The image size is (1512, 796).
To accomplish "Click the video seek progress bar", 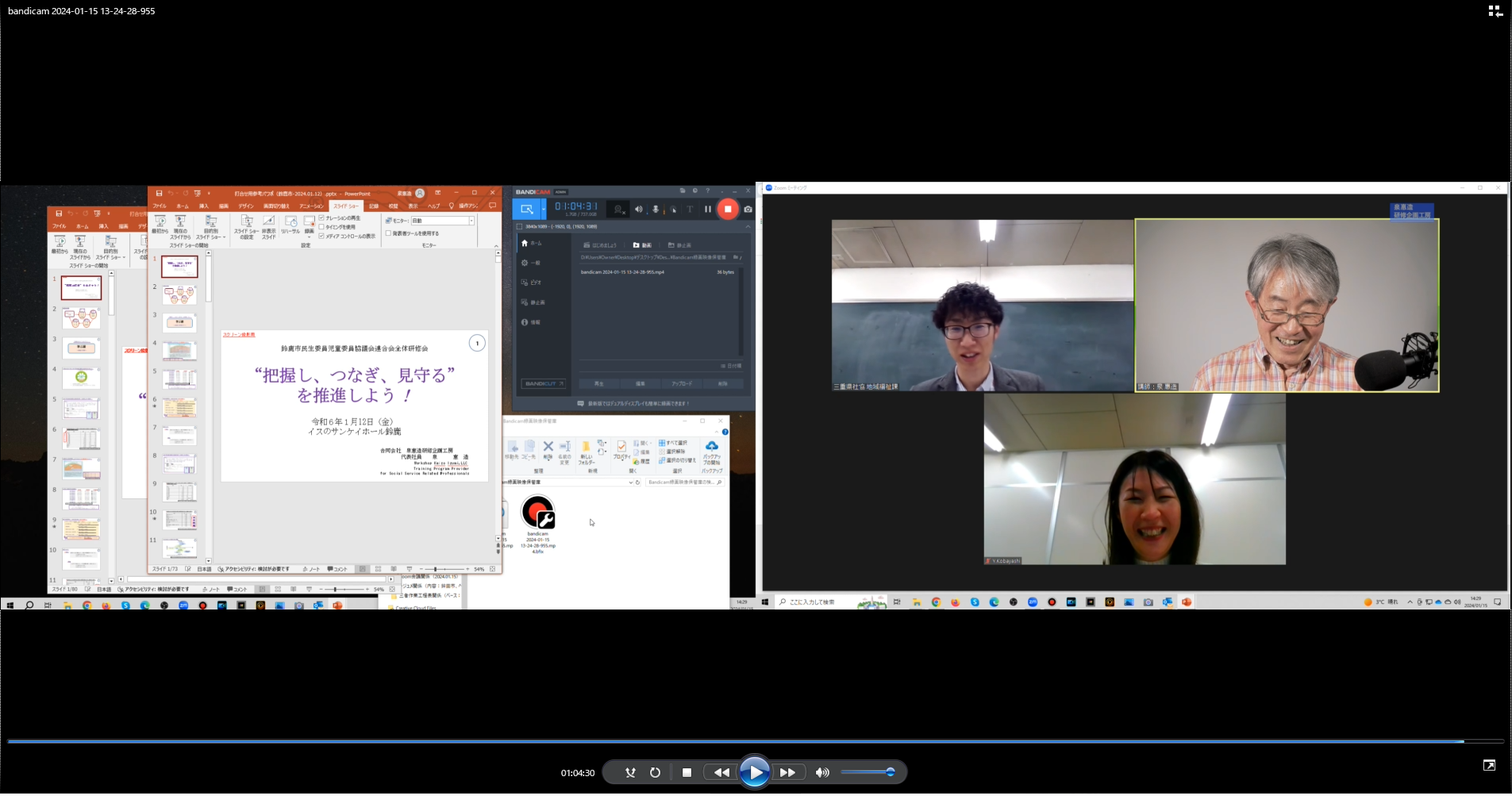I will (755, 741).
